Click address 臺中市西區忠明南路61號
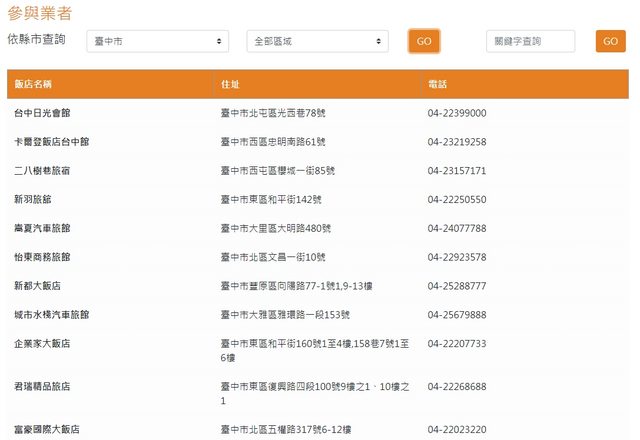The width and height of the screenshot is (640, 440). (273, 142)
